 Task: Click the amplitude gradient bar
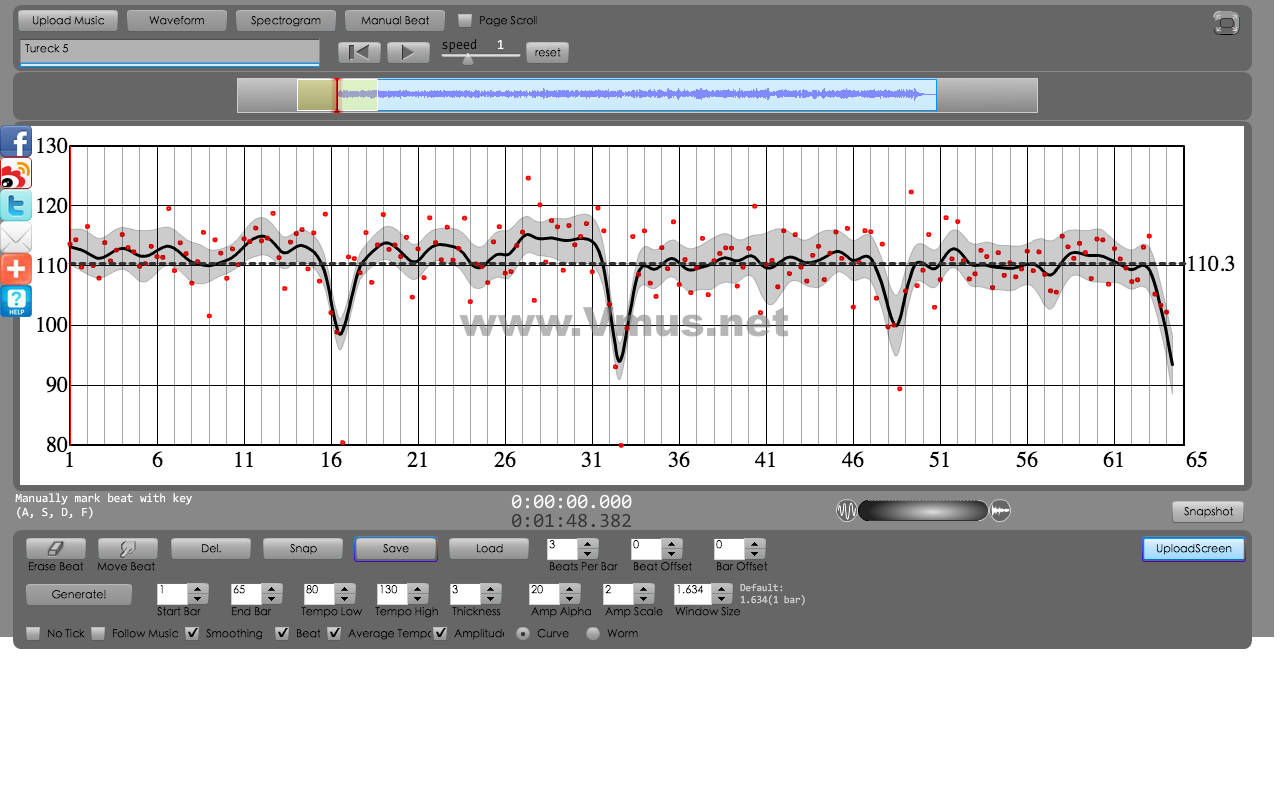923,511
